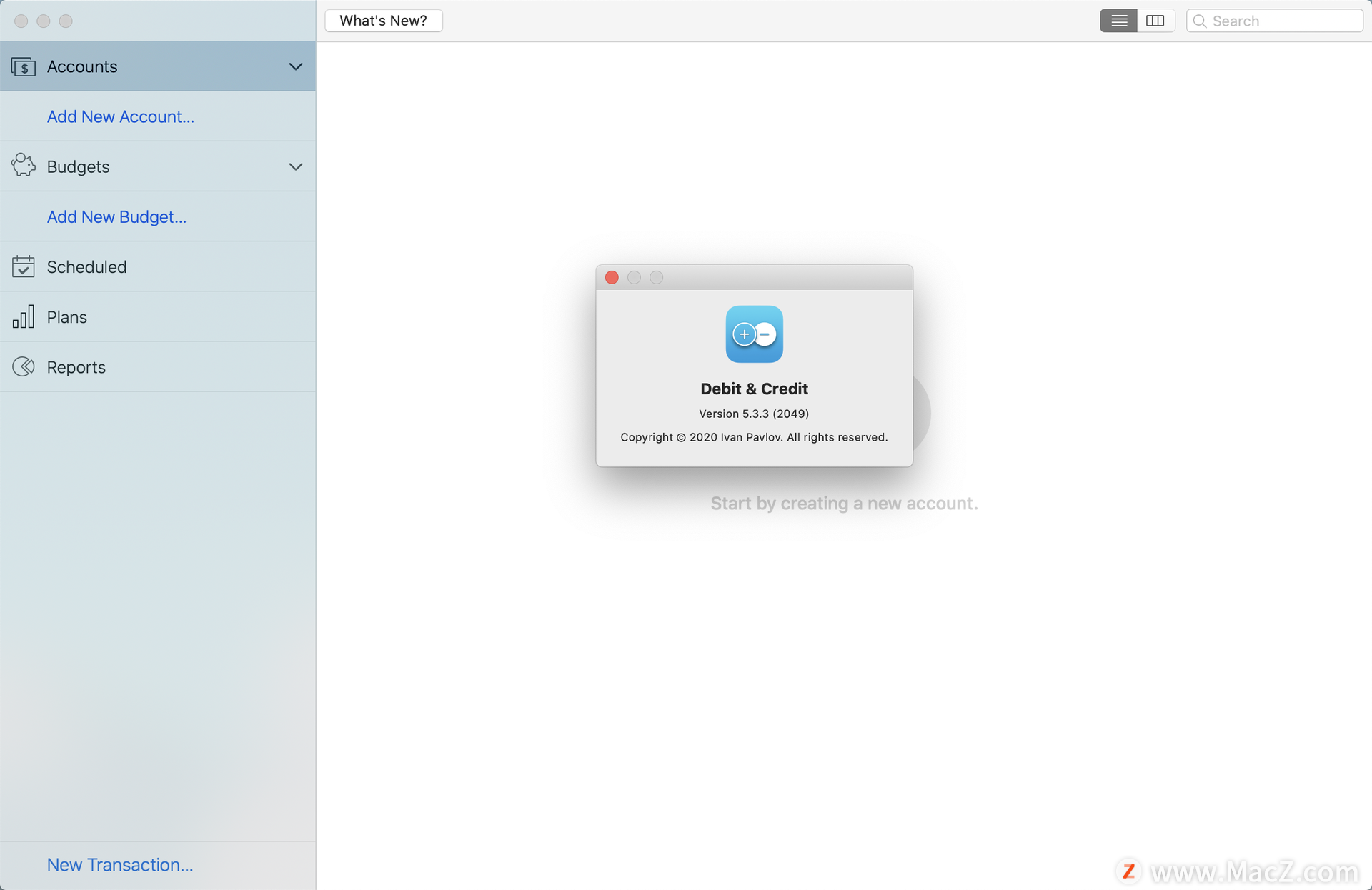The width and height of the screenshot is (1372, 890).
Task: Click the Plans bar chart icon
Action: click(x=24, y=316)
